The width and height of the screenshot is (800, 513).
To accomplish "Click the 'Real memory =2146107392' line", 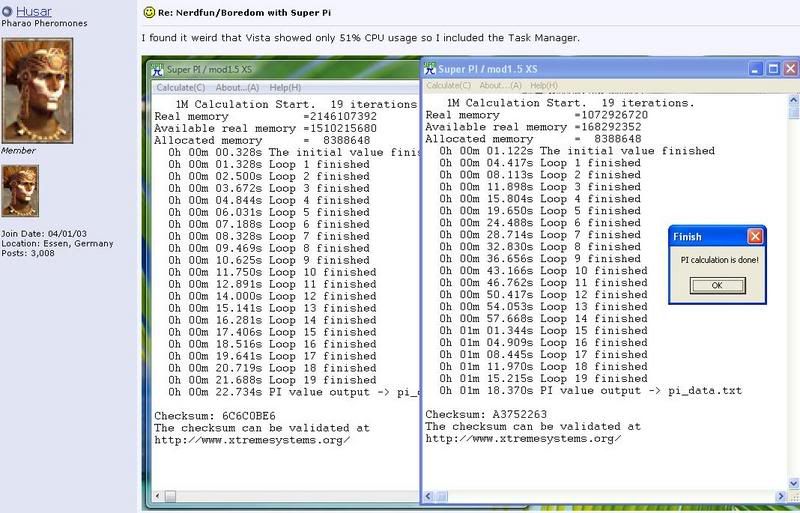I will tap(265, 116).
